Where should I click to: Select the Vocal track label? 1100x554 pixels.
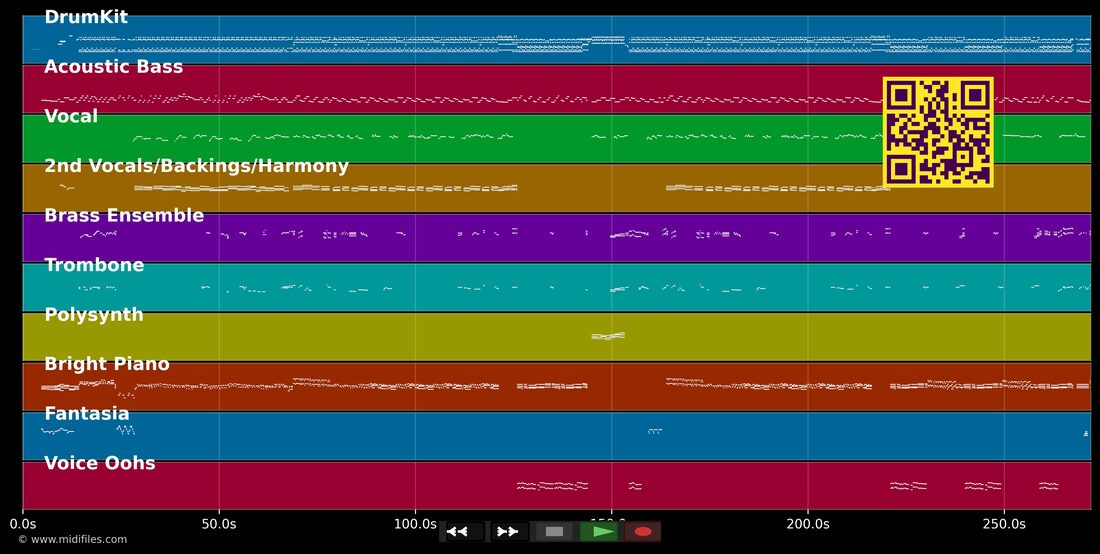(x=71, y=116)
